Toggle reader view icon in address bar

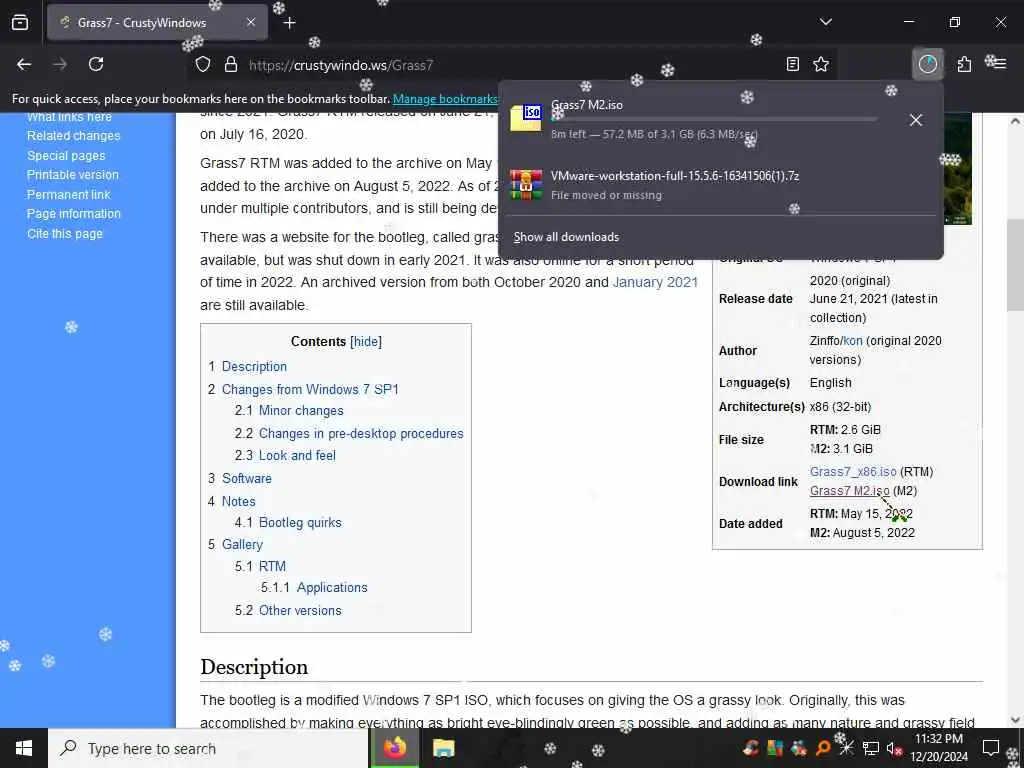(793, 64)
